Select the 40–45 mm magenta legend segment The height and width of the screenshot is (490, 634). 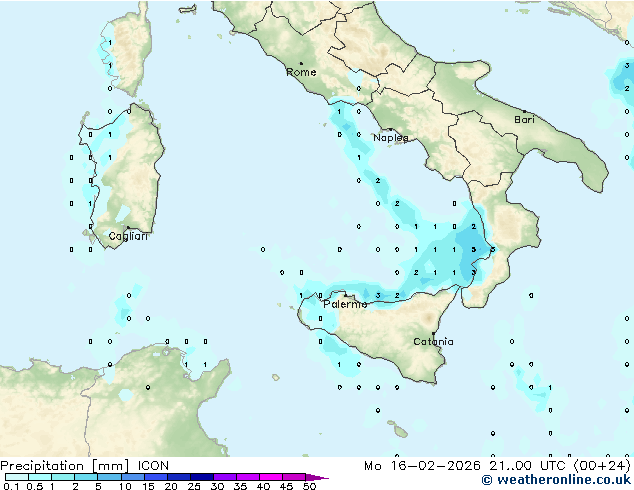coord(271,477)
